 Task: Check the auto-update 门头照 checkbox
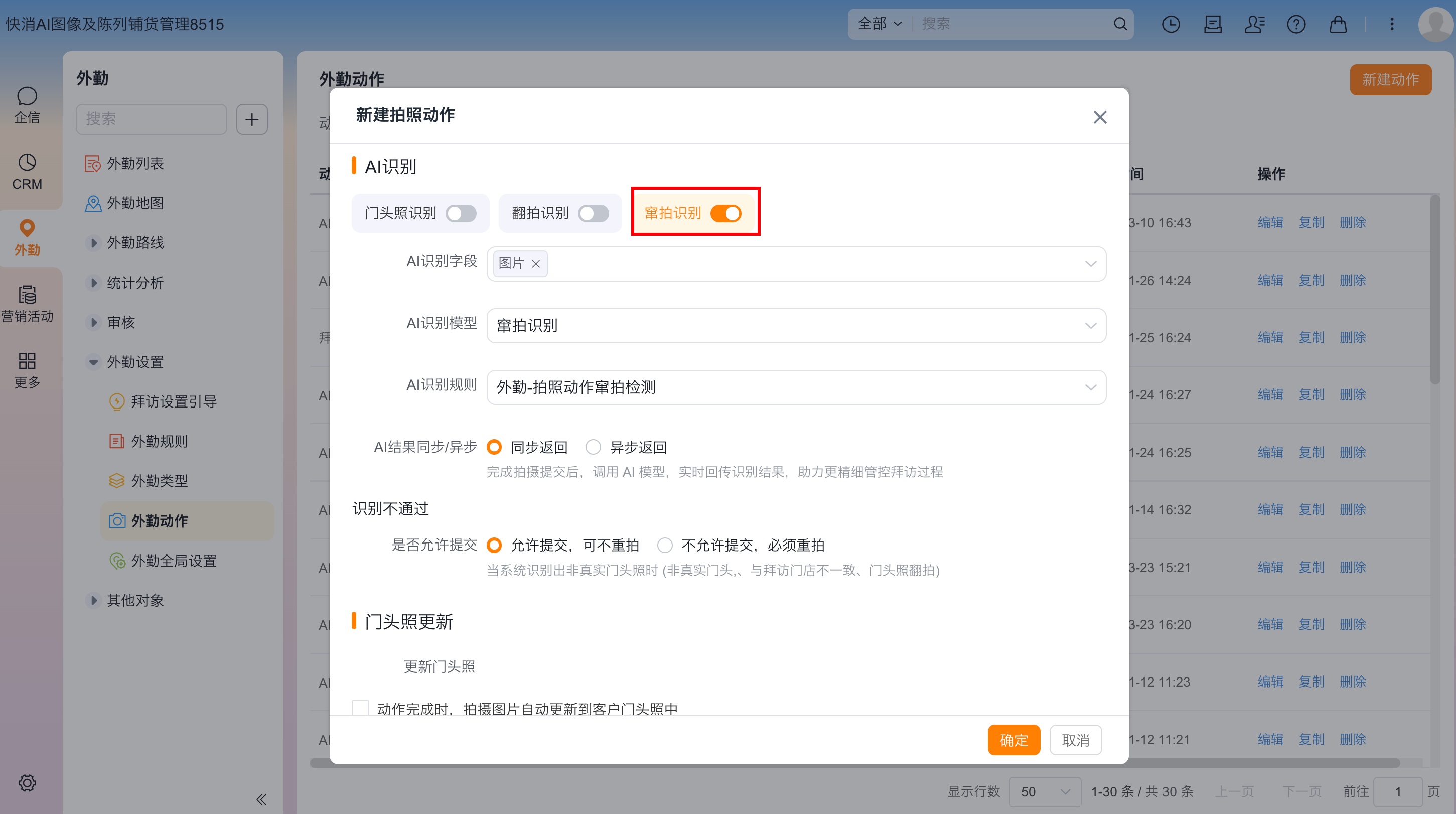pyautogui.click(x=360, y=708)
